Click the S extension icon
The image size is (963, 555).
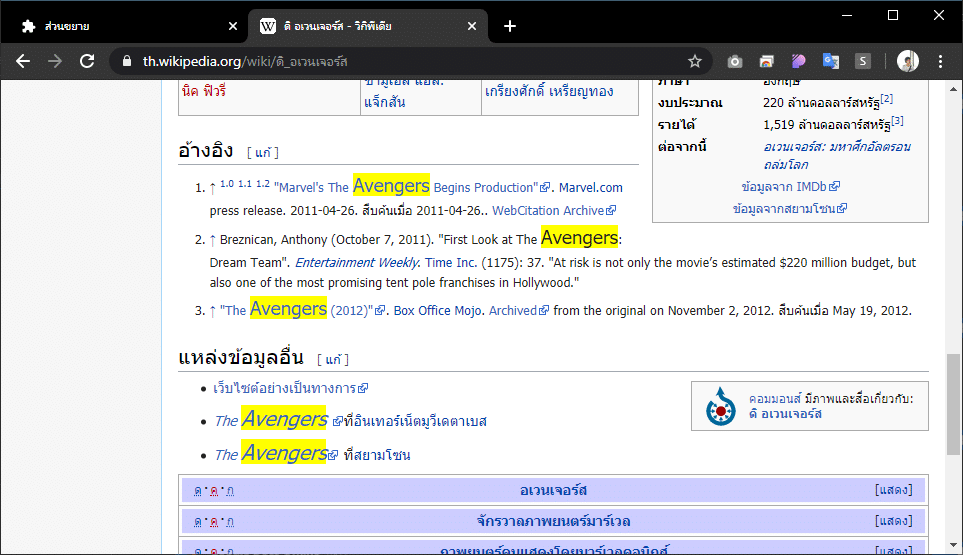863,61
